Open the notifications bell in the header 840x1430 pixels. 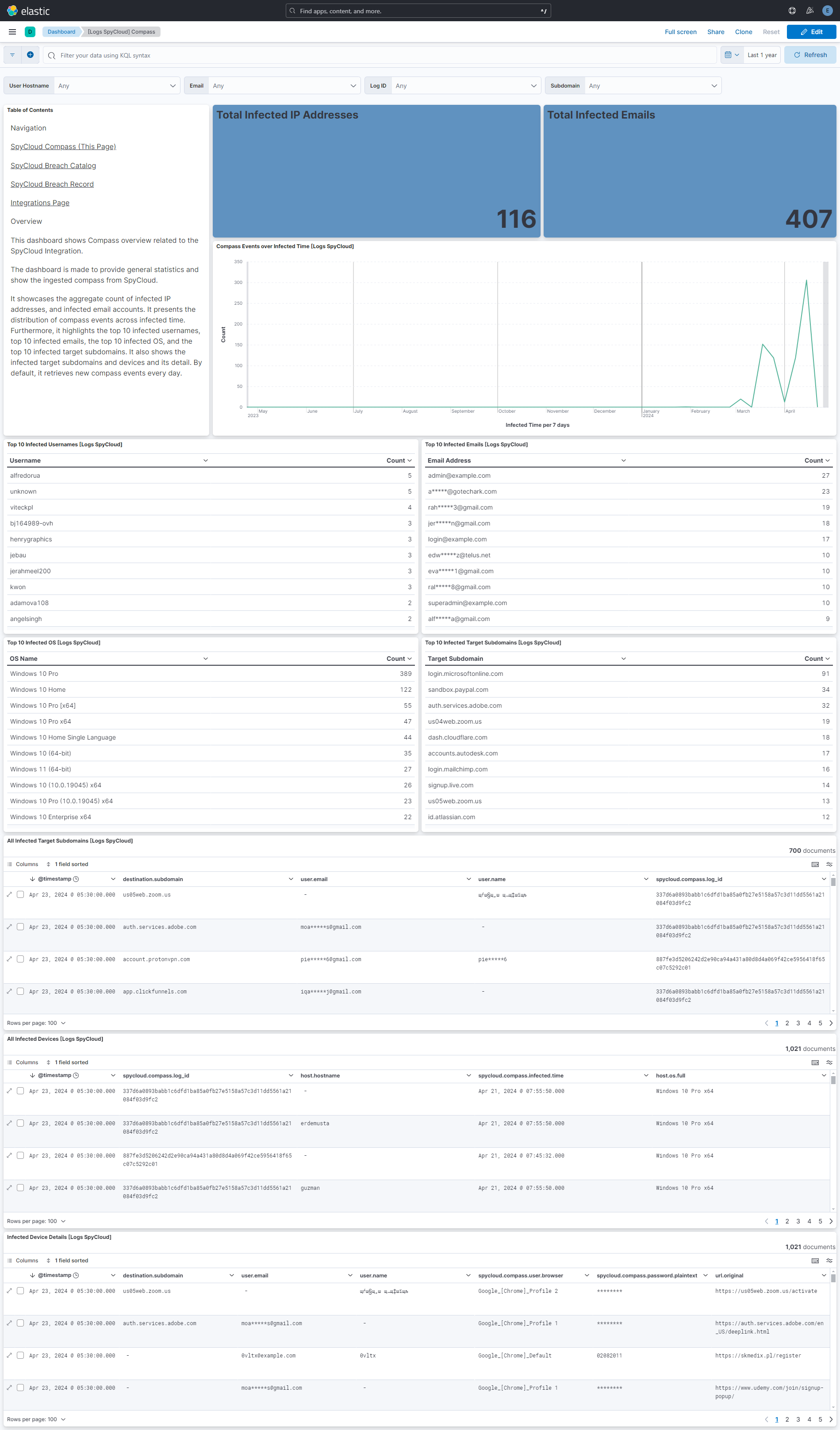809,10
